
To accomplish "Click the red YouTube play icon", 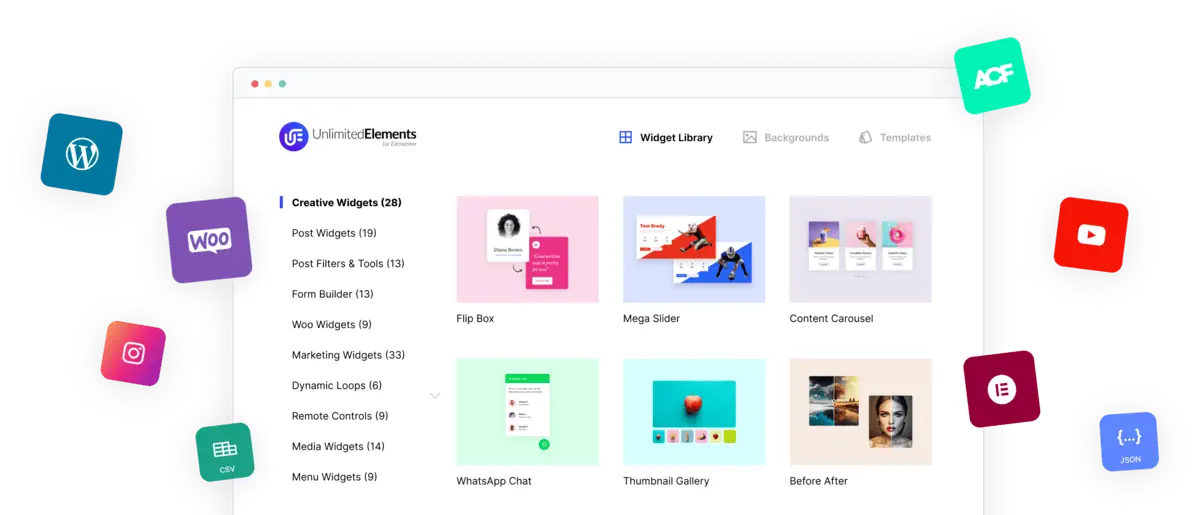I will click(x=1091, y=235).
